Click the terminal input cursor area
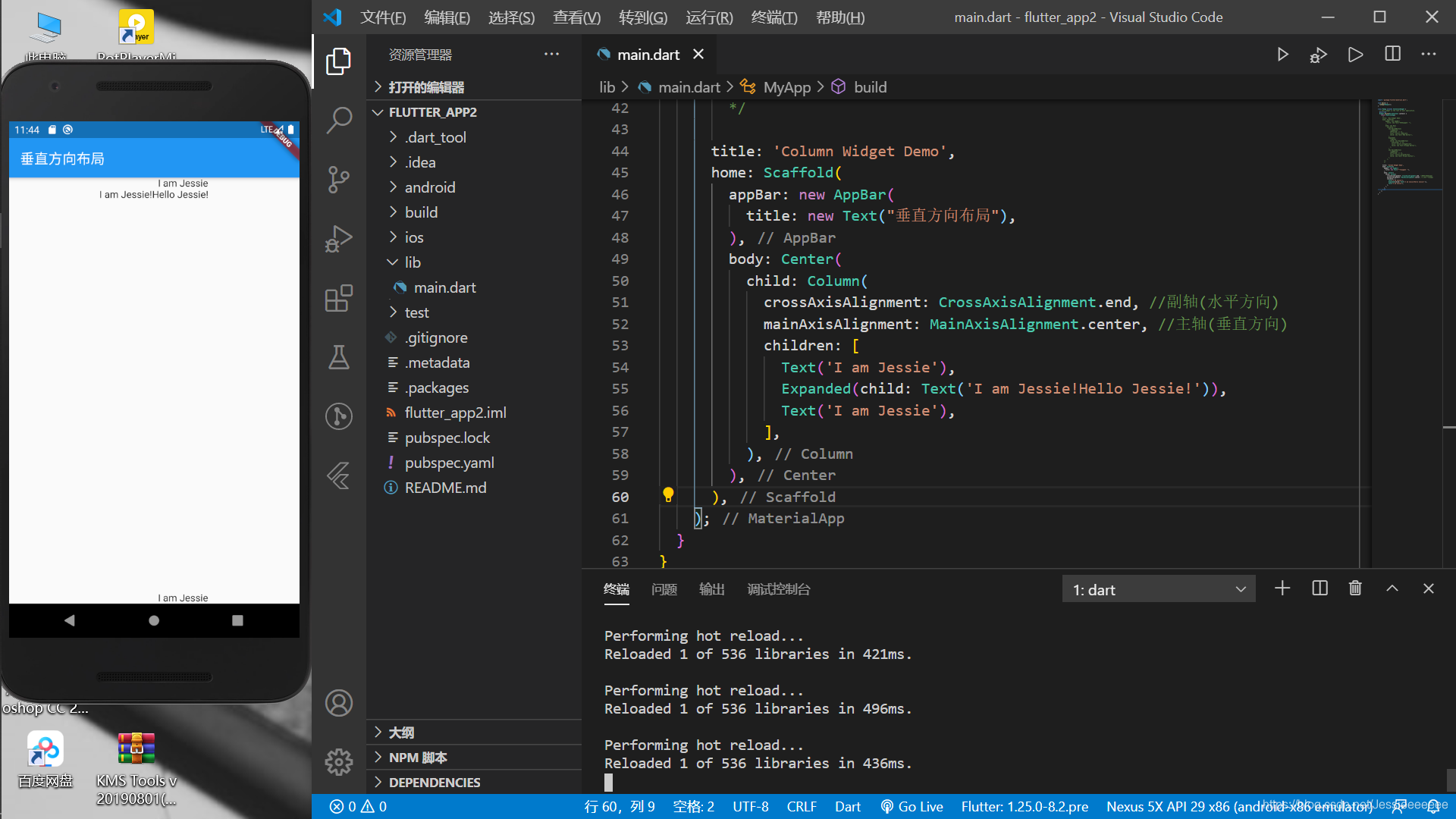1456x819 pixels. [x=608, y=782]
